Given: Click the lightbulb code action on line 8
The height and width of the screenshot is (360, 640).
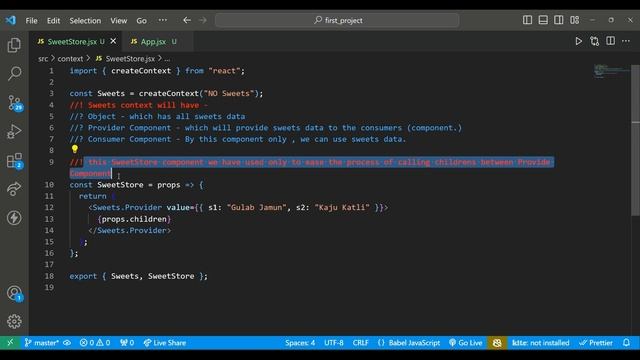Looking at the screenshot, I should [x=75, y=149].
